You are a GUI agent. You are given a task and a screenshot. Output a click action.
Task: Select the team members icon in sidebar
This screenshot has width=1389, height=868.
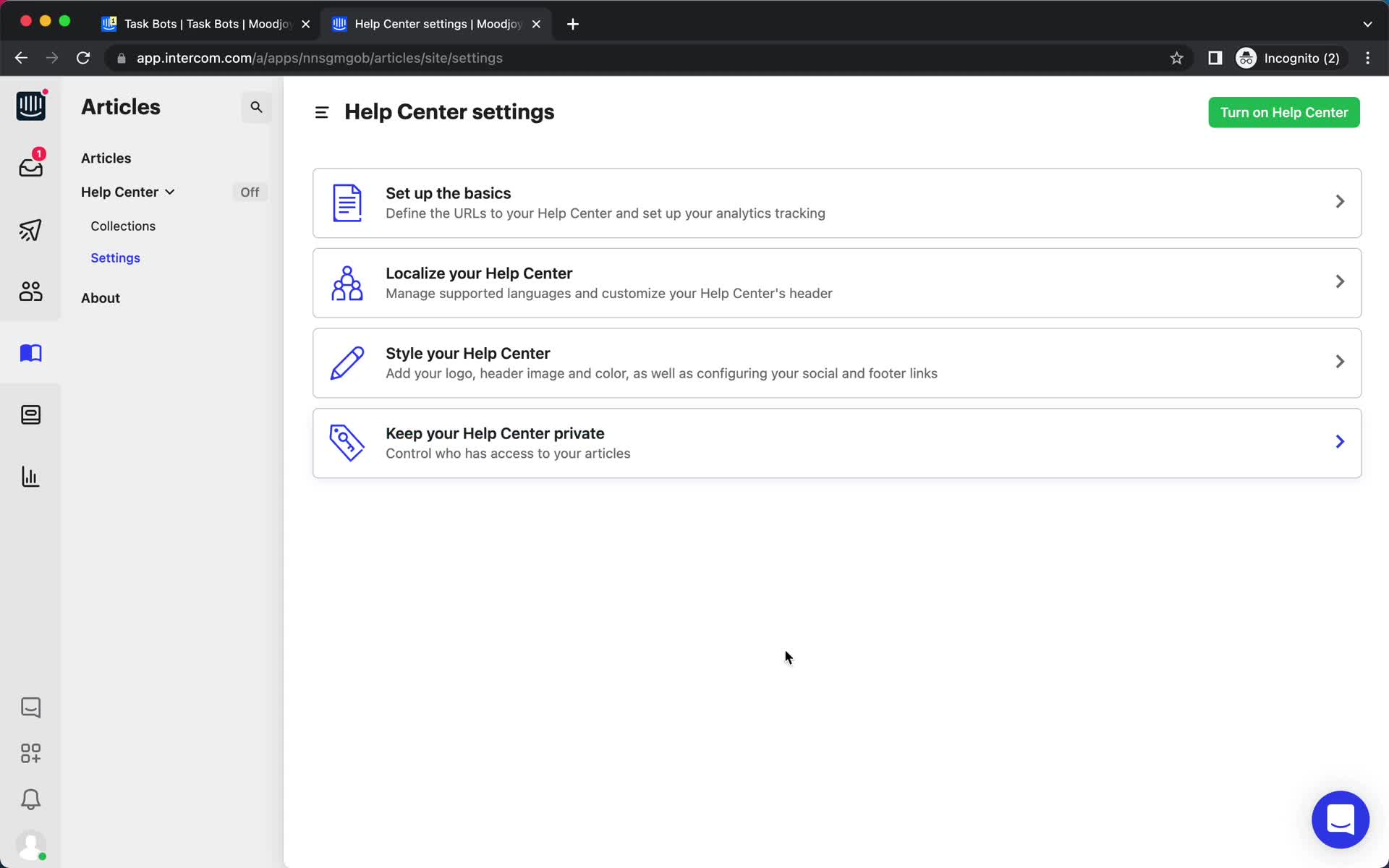pyautogui.click(x=30, y=291)
